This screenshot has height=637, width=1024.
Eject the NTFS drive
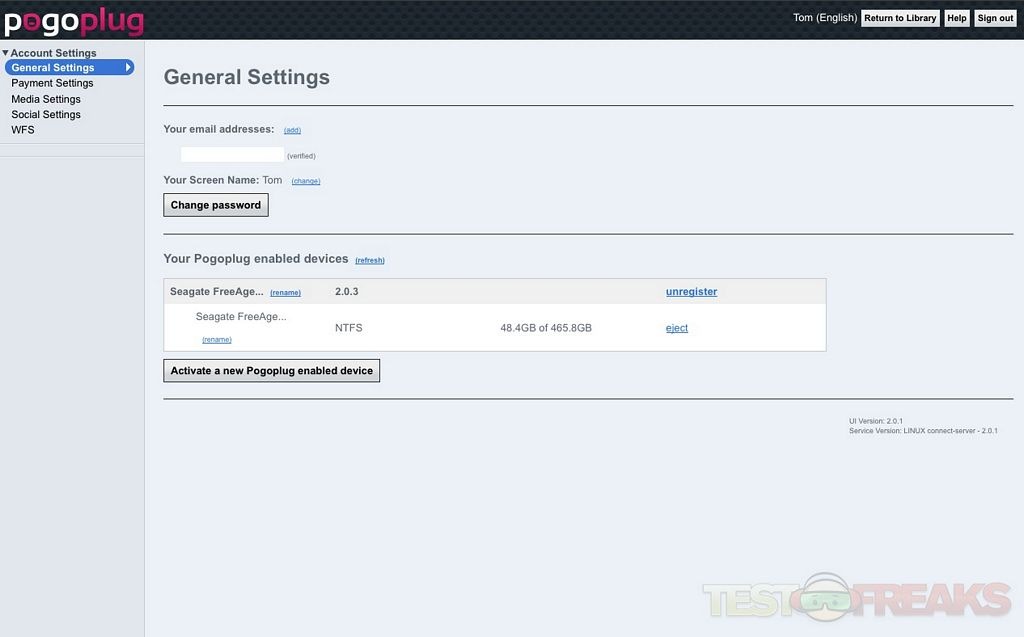677,328
